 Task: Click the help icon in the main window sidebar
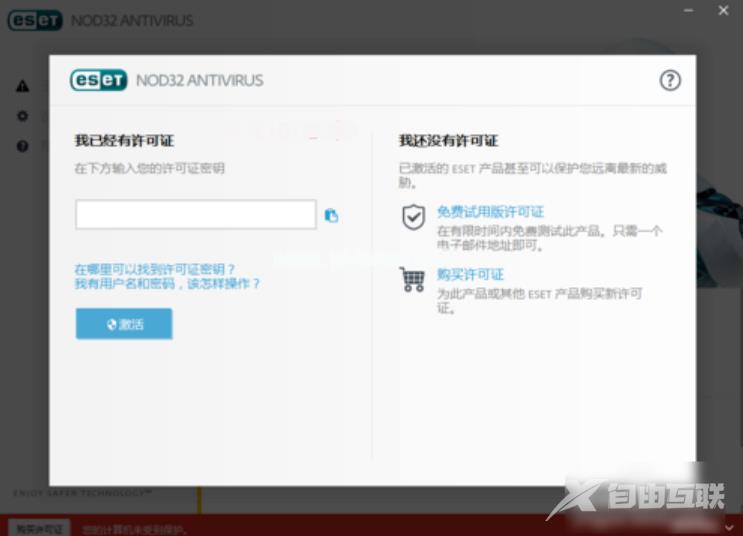[22, 146]
